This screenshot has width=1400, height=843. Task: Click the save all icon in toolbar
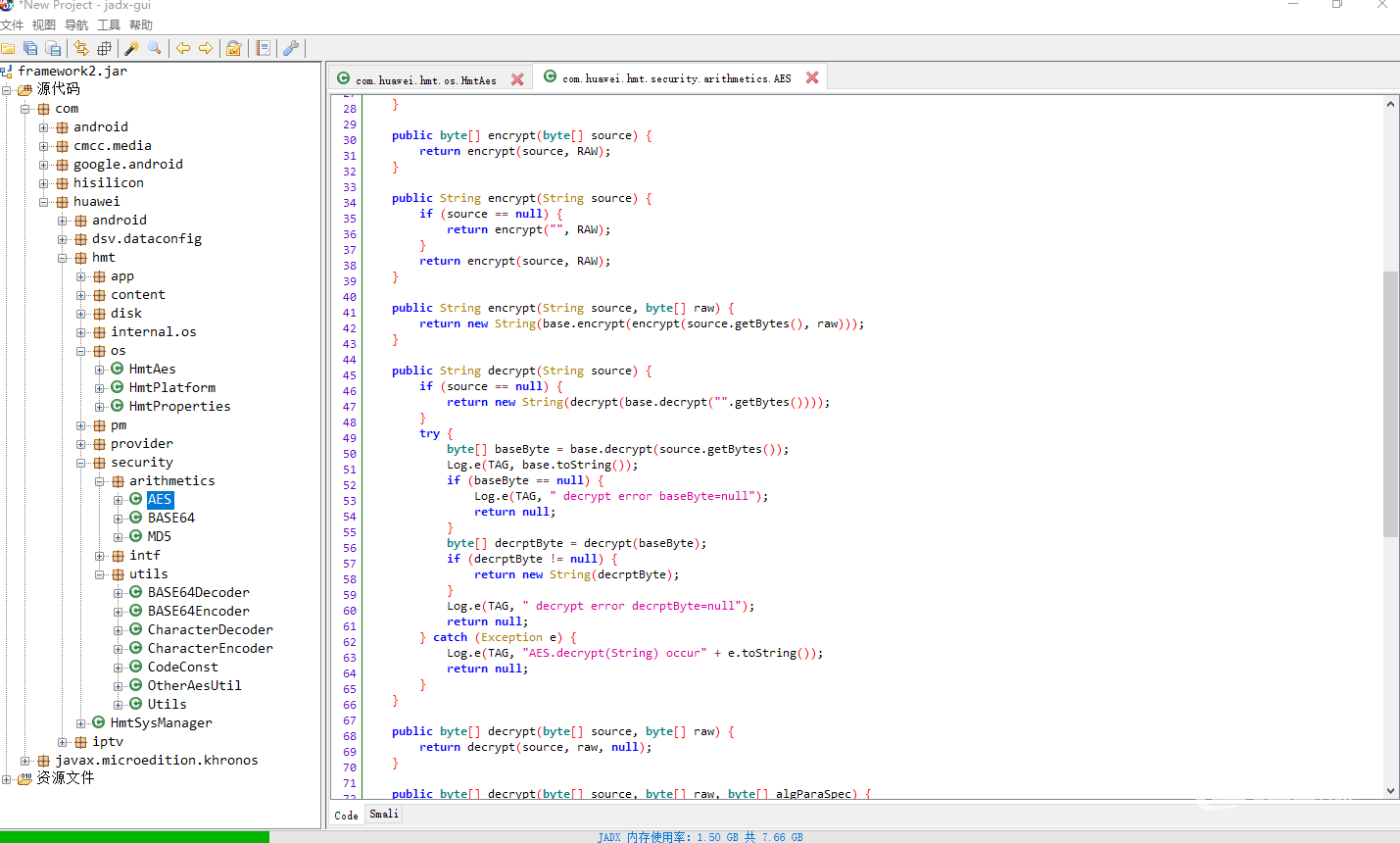31,48
